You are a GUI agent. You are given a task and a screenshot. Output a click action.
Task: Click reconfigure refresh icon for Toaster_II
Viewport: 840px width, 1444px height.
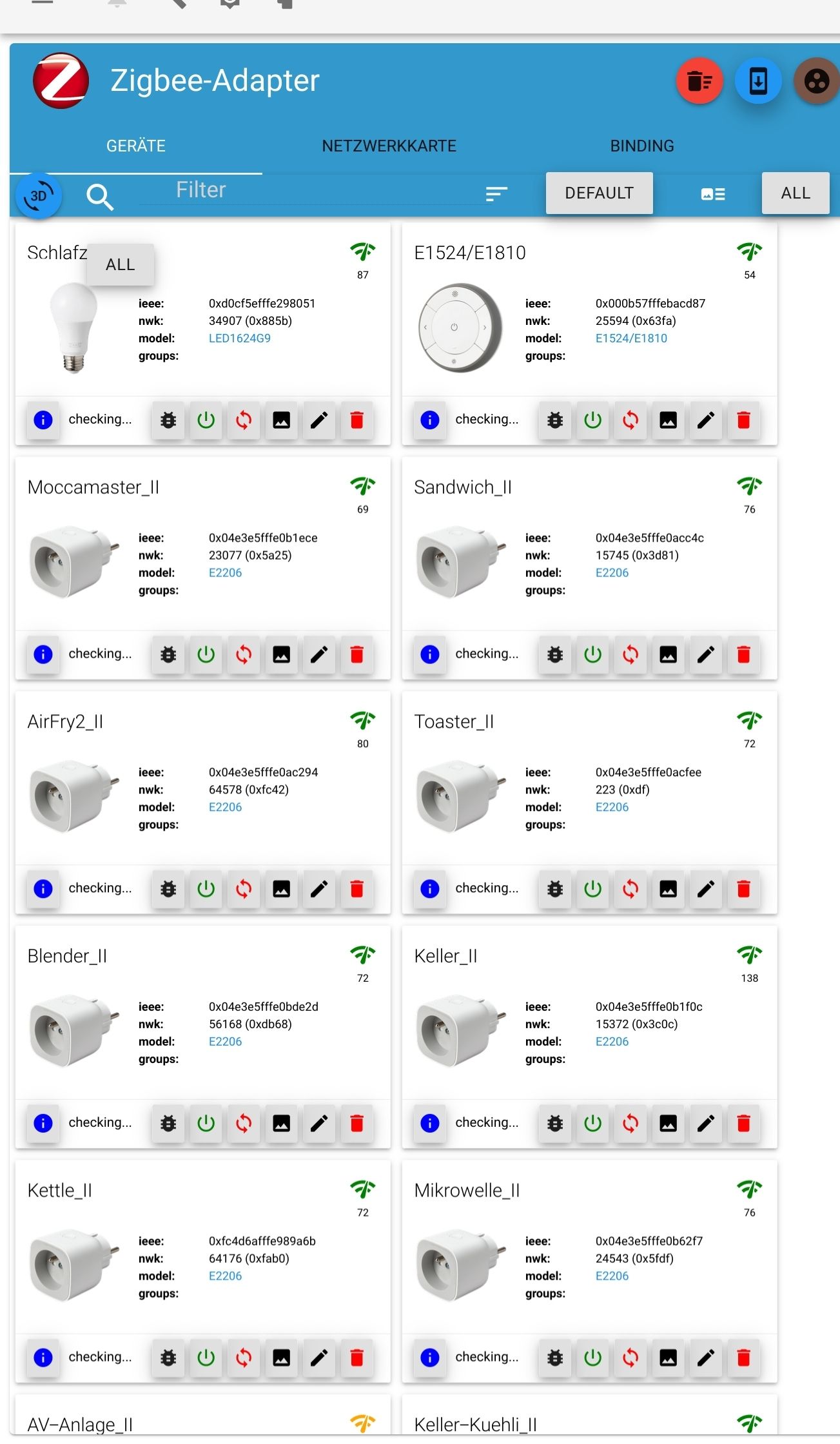630,889
